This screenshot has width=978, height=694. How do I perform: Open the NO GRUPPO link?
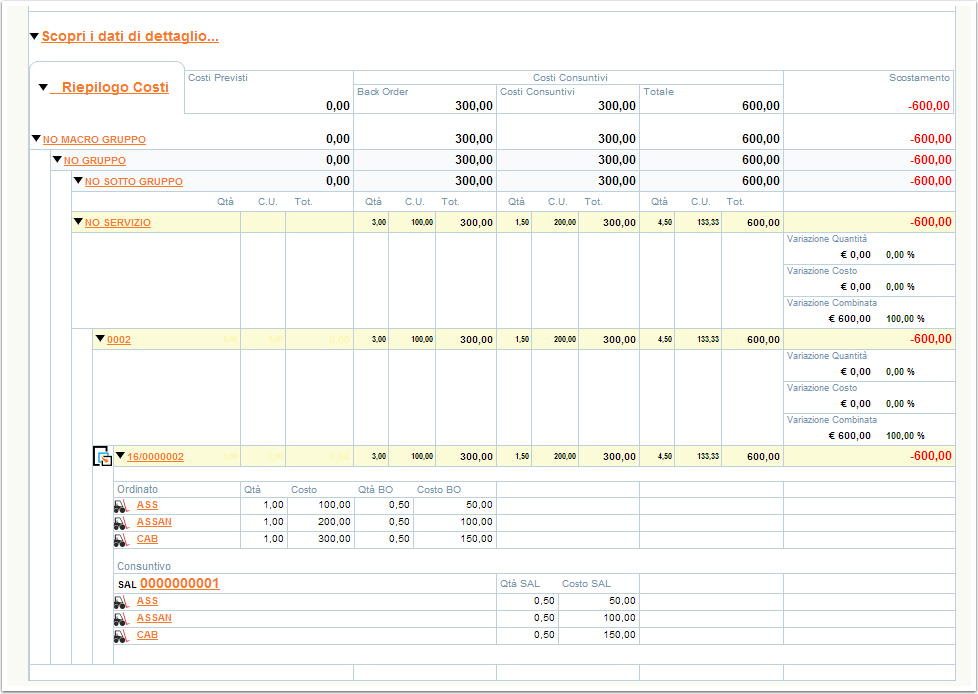click(95, 161)
